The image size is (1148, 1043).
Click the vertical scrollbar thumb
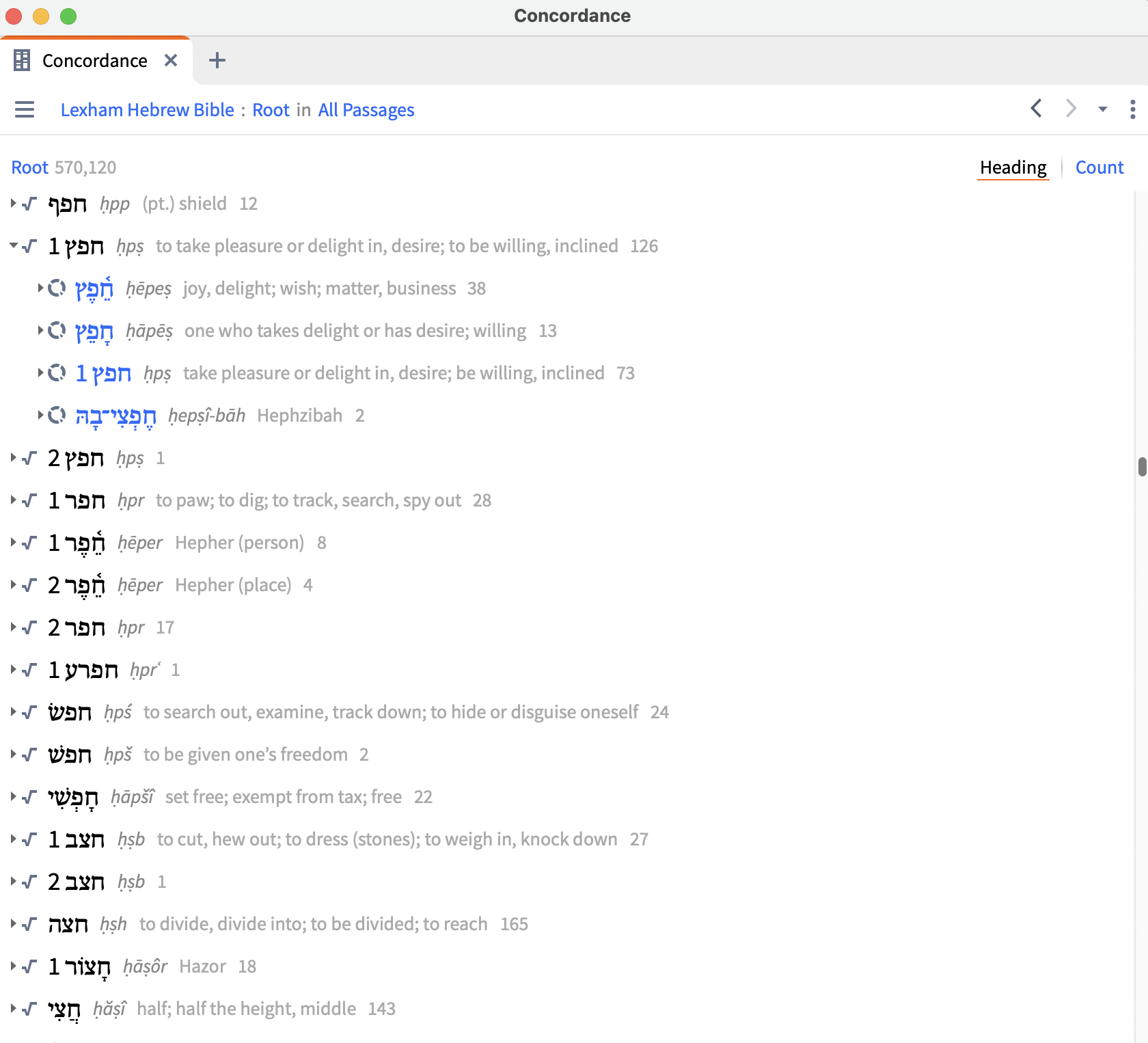pyautogui.click(x=1142, y=467)
